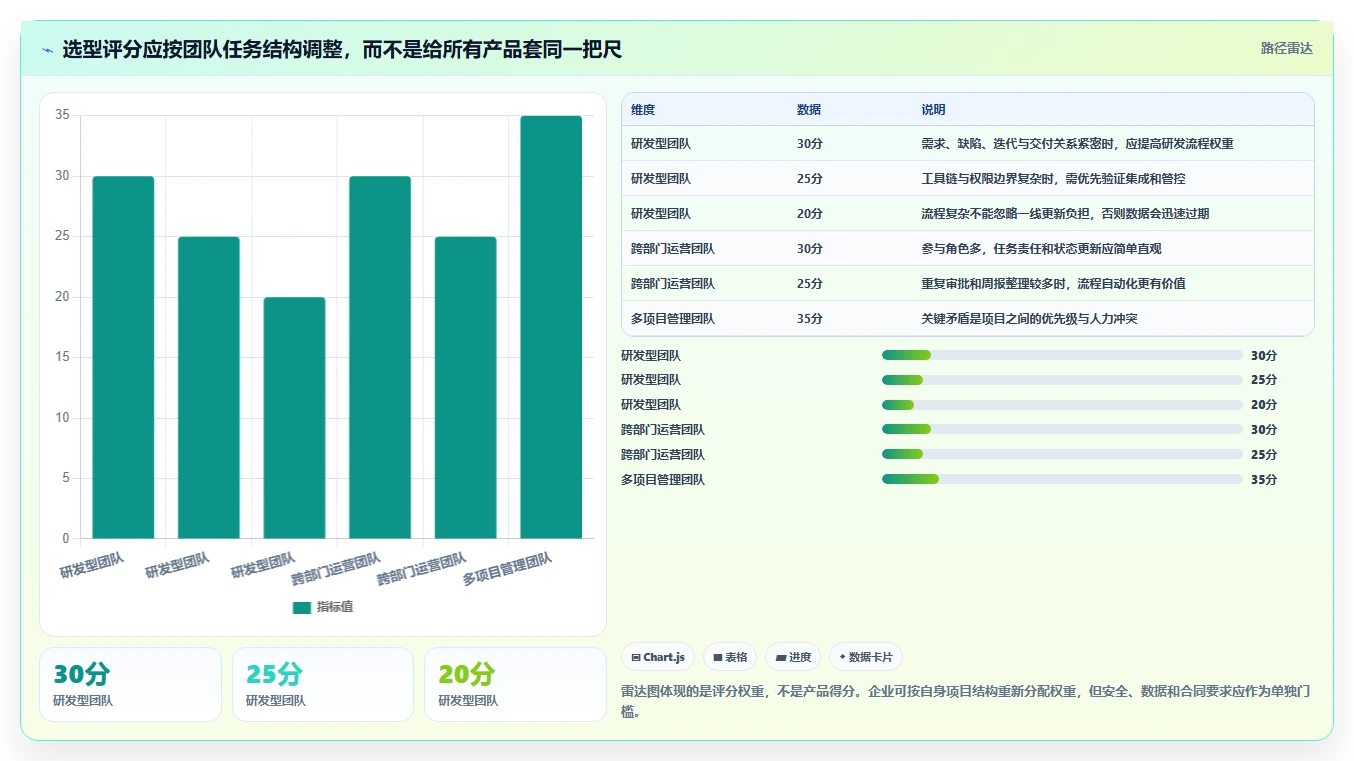Click the 指标值 legend label
Image resolution: width=1354 pixels, height=761 pixels.
[x=335, y=608]
